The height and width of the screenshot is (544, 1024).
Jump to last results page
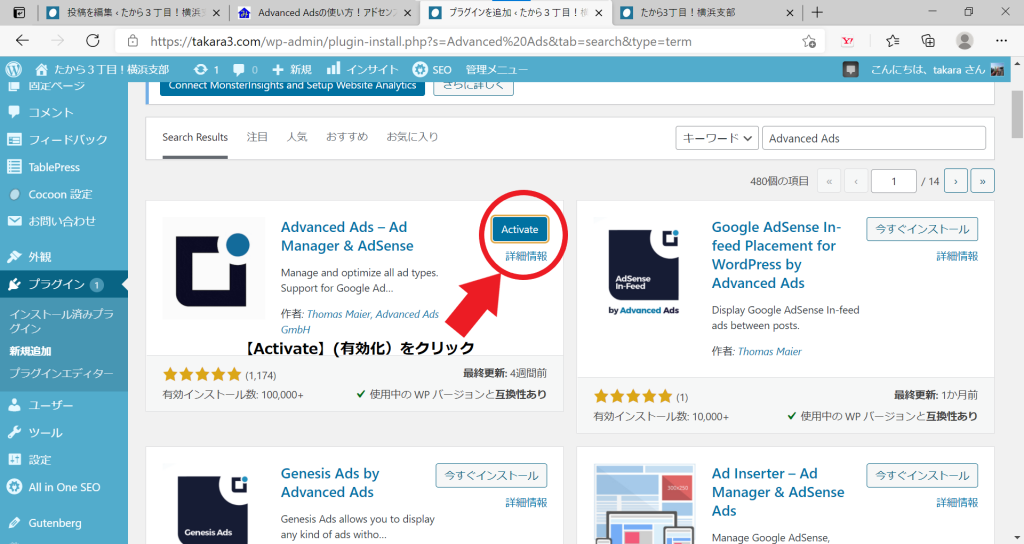pos(982,181)
